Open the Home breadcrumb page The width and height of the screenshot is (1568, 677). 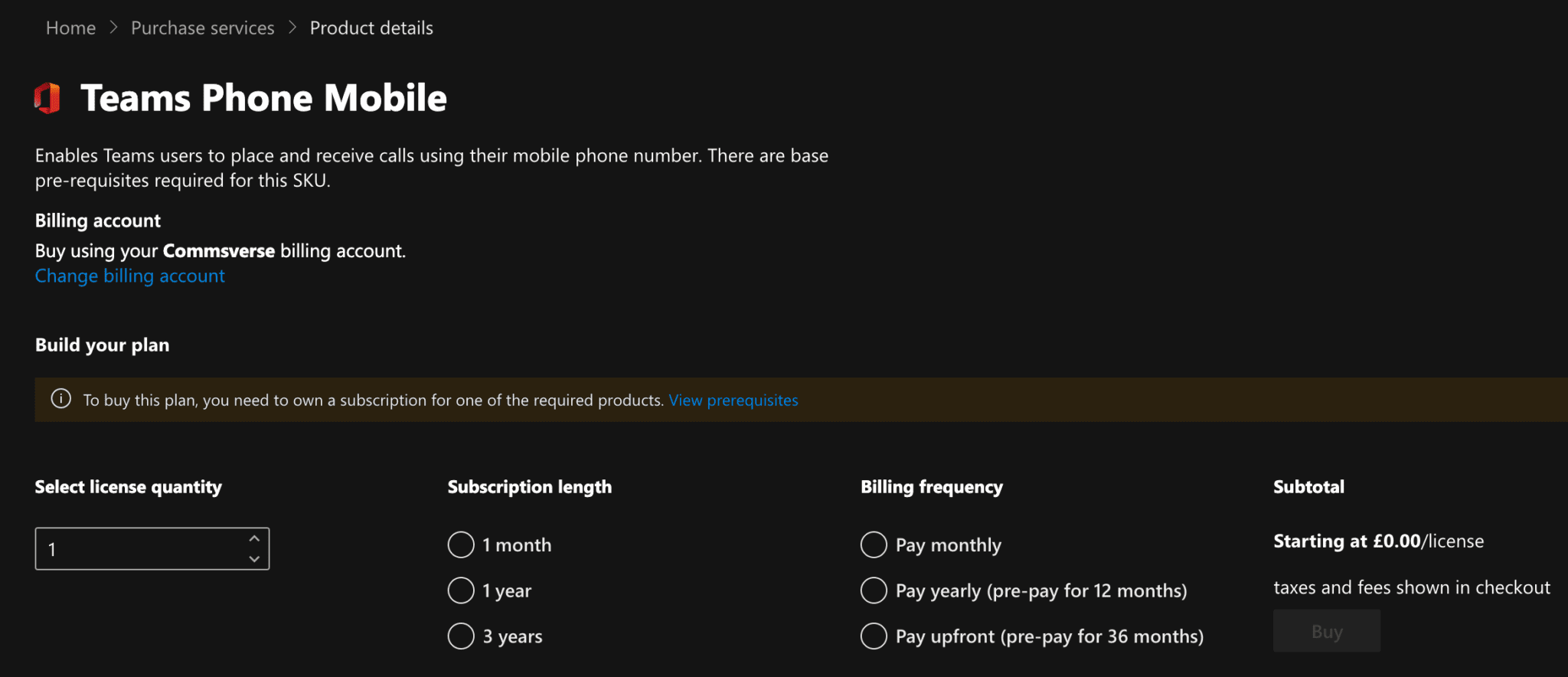(x=70, y=28)
